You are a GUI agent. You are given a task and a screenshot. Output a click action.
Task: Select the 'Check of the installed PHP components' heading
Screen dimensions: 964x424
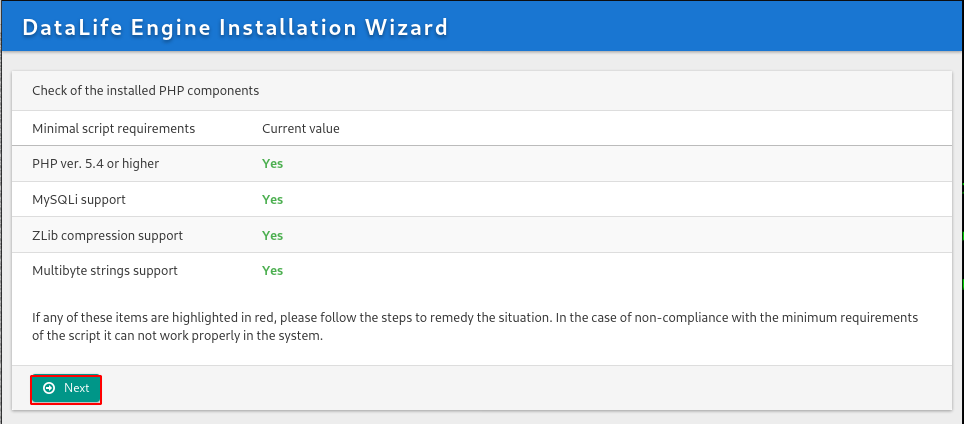pos(146,91)
